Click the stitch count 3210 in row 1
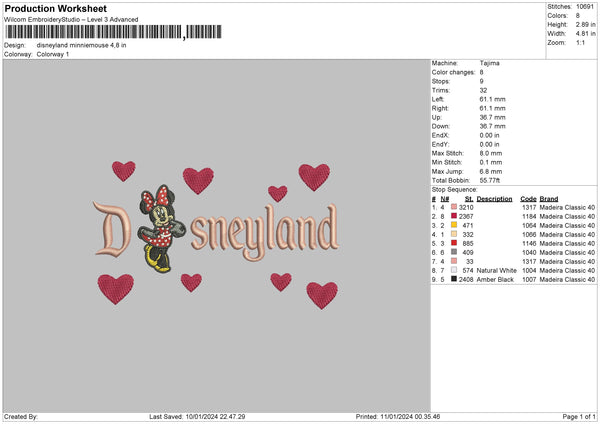Viewport: 600px width, 424px height. pos(466,207)
